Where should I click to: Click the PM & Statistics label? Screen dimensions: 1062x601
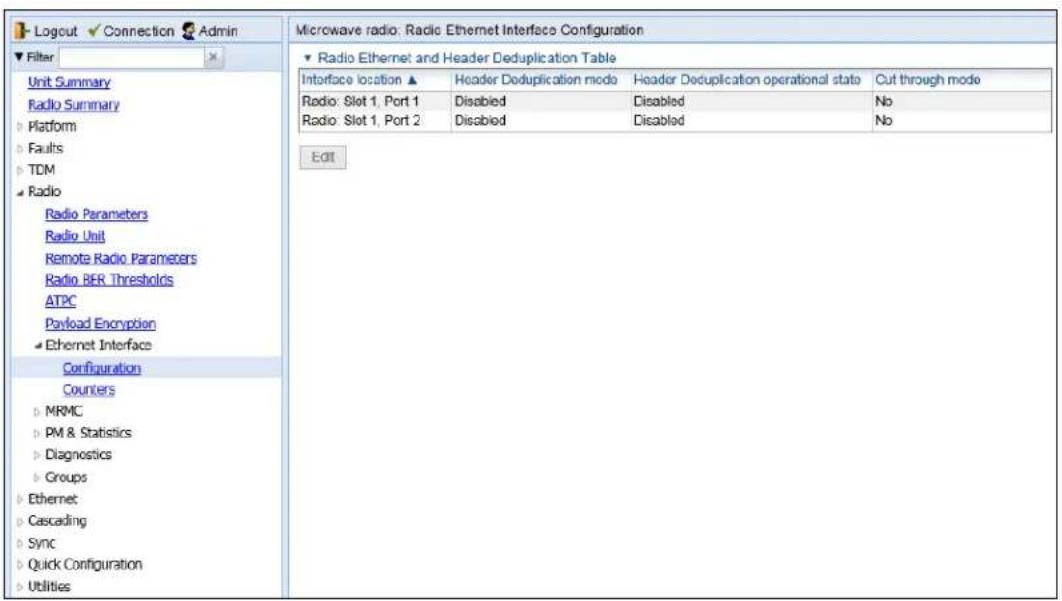pos(88,433)
